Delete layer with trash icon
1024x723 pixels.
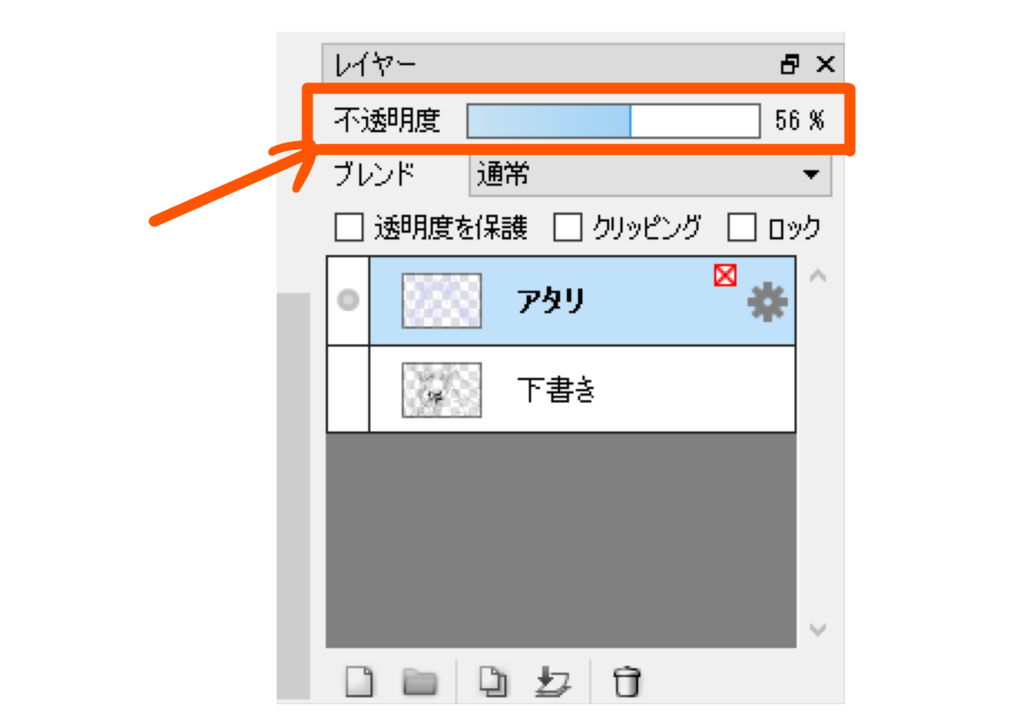click(627, 682)
